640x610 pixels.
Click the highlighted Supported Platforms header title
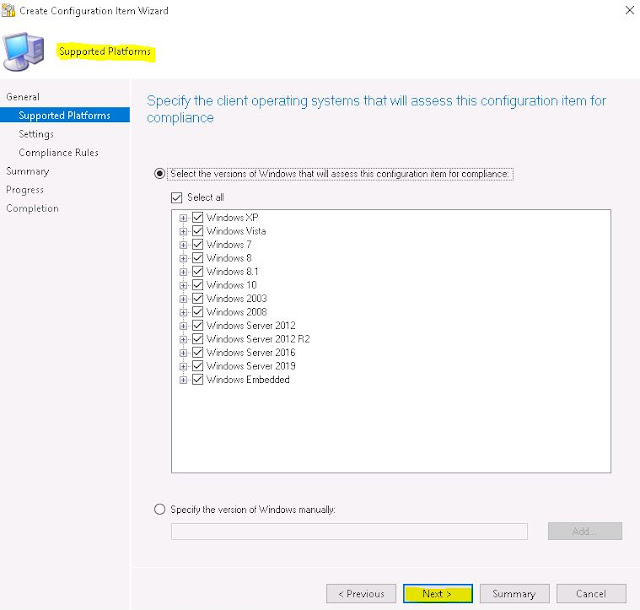click(x=105, y=51)
